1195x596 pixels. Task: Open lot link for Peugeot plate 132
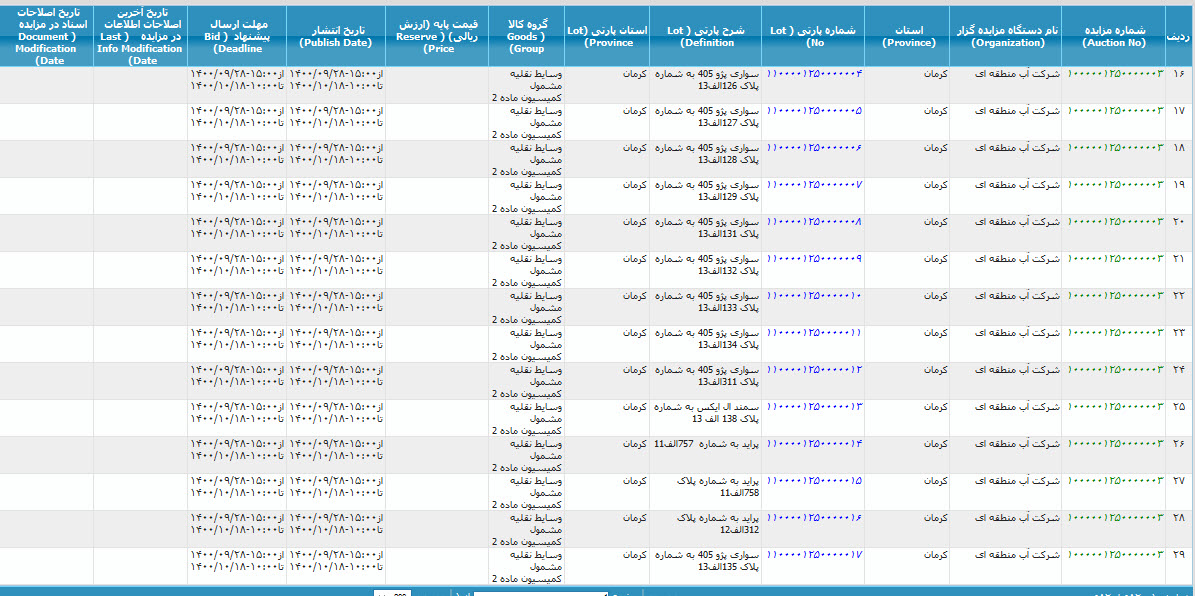pyautogui.click(x=814, y=259)
